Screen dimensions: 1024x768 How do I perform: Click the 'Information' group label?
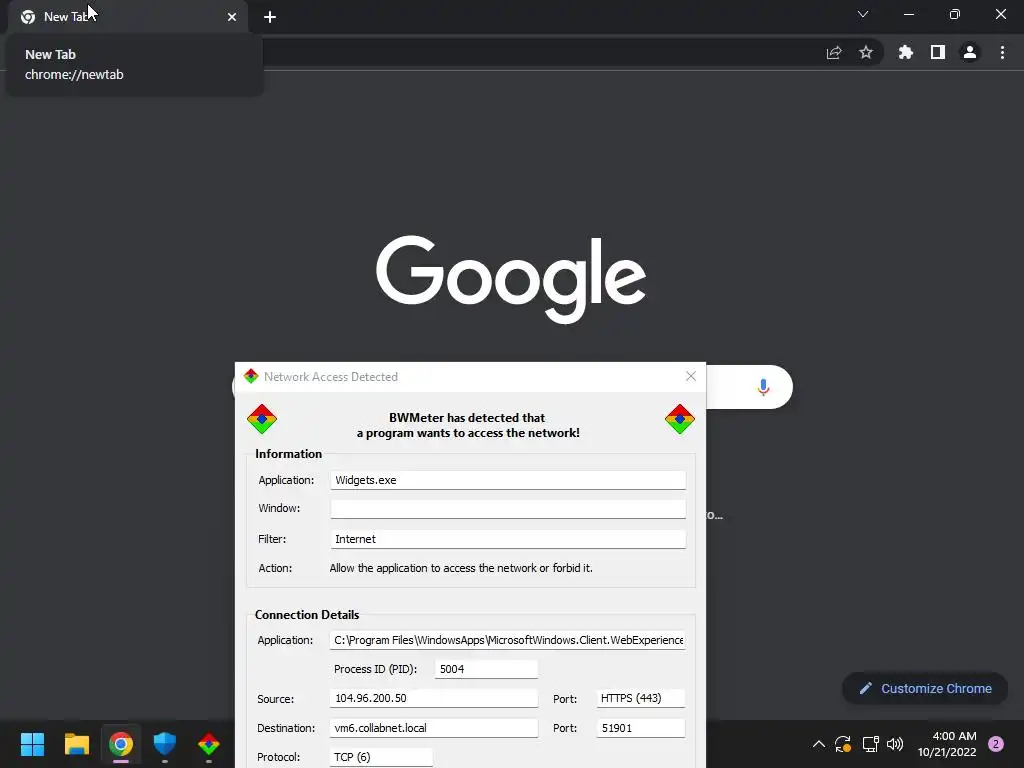pyautogui.click(x=289, y=454)
